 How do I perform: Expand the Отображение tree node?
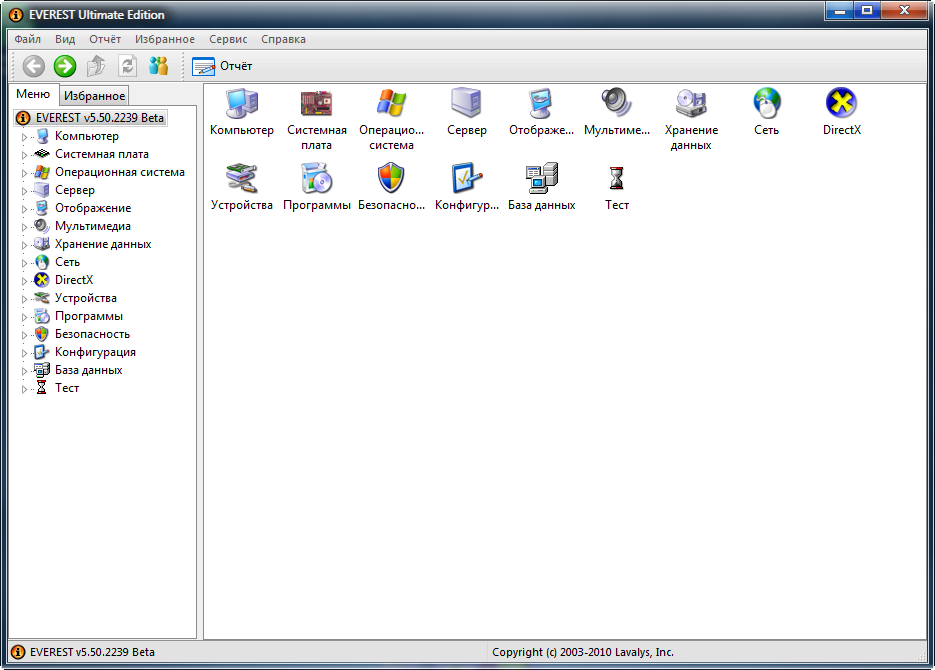point(24,209)
